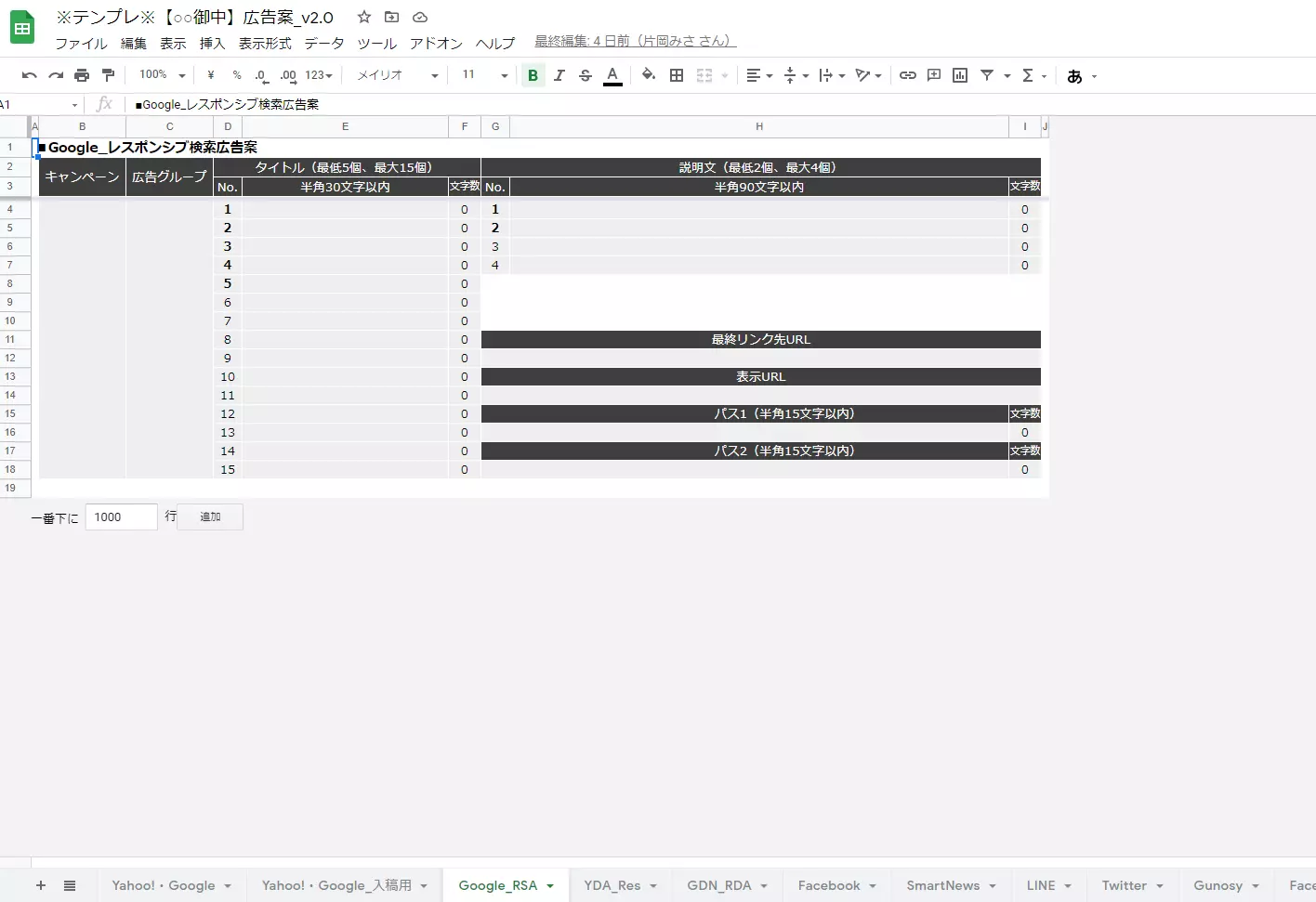The width and height of the screenshot is (1316, 902).
Task: Open the horizontal align dropdown
Action: [x=759, y=75]
